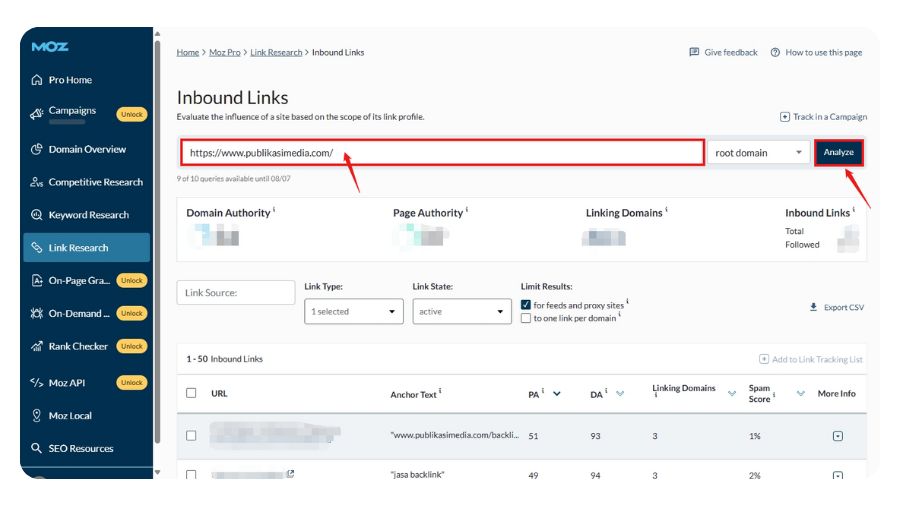The height and width of the screenshot is (506, 900).
Task: Click the Give feedback speech icon
Action: tap(694, 52)
